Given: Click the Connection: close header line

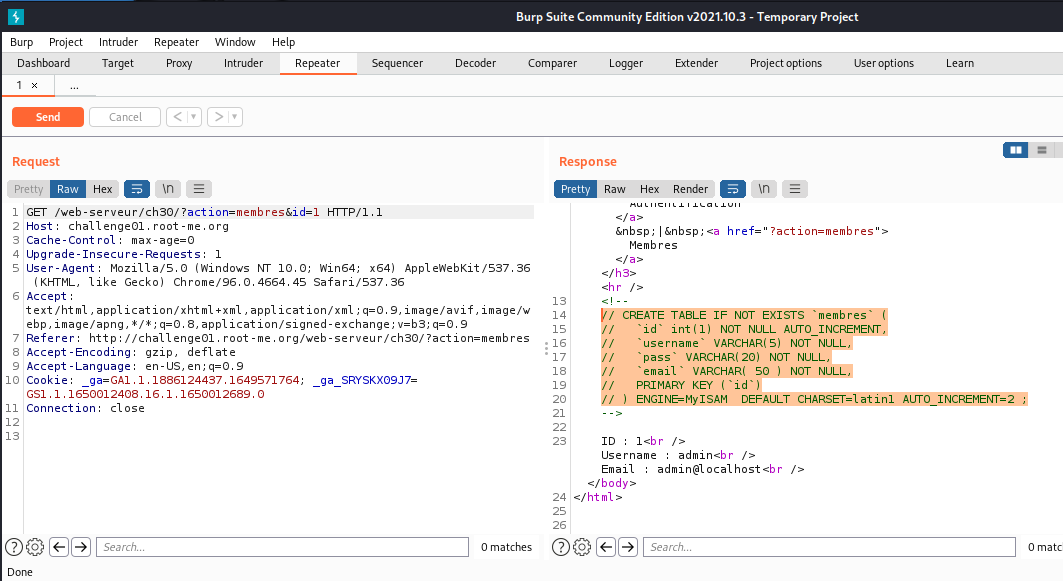Looking at the screenshot, I should click(85, 408).
